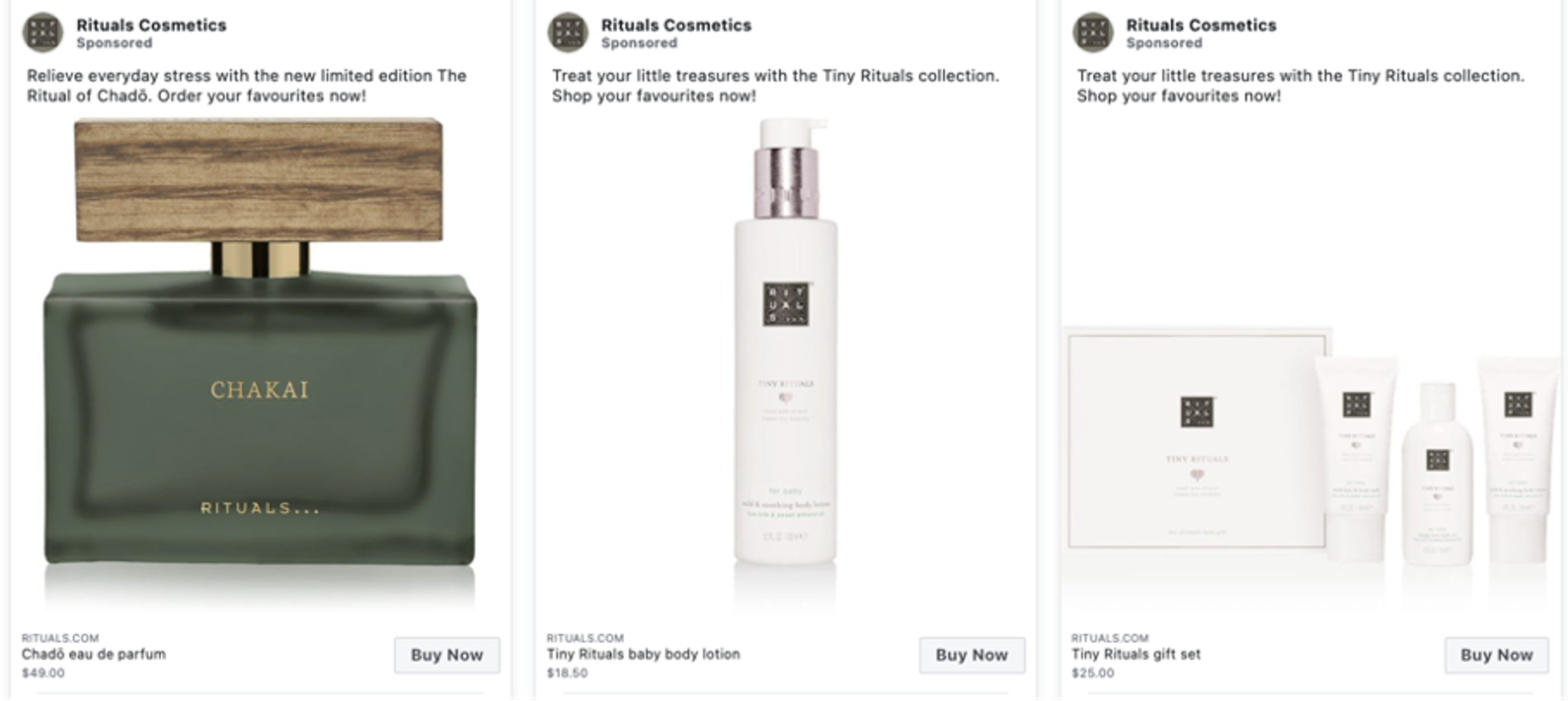Click Buy Now for the Chadō eau de parfum
This screenshot has width=1568, height=701.
coord(447,656)
